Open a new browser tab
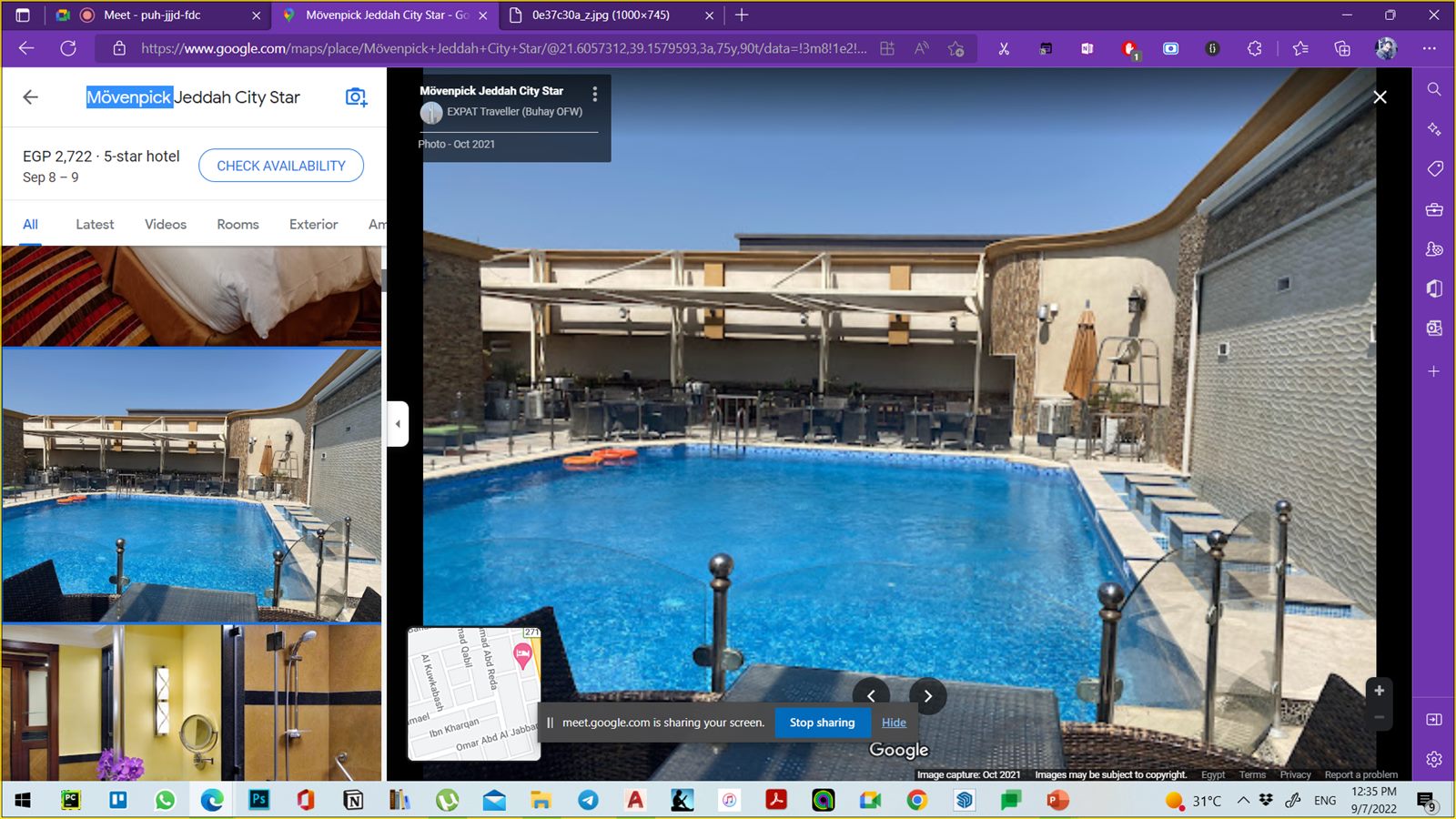1456x819 pixels. coord(742,15)
